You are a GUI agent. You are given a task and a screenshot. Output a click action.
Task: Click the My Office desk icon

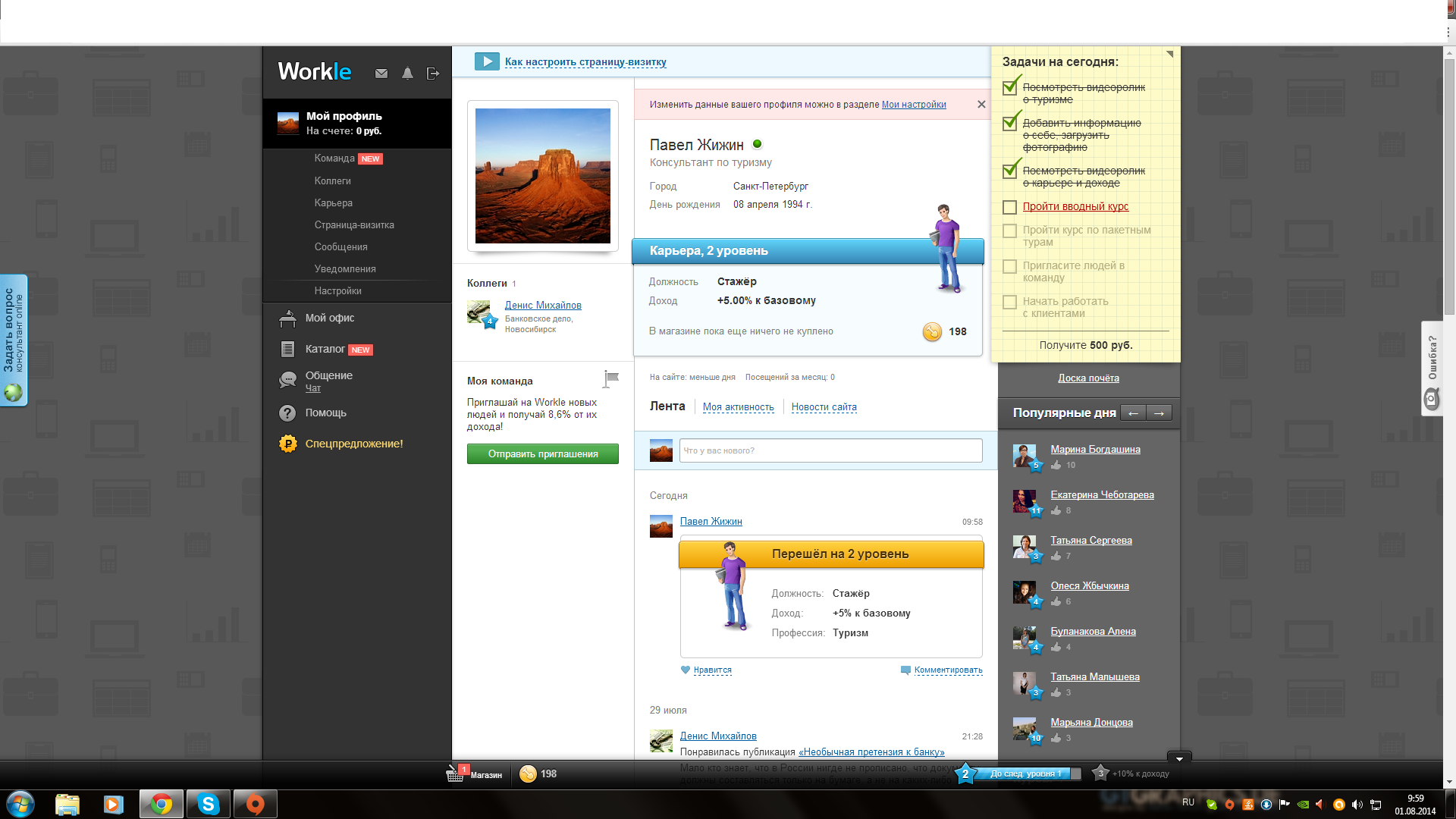pos(287,318)
